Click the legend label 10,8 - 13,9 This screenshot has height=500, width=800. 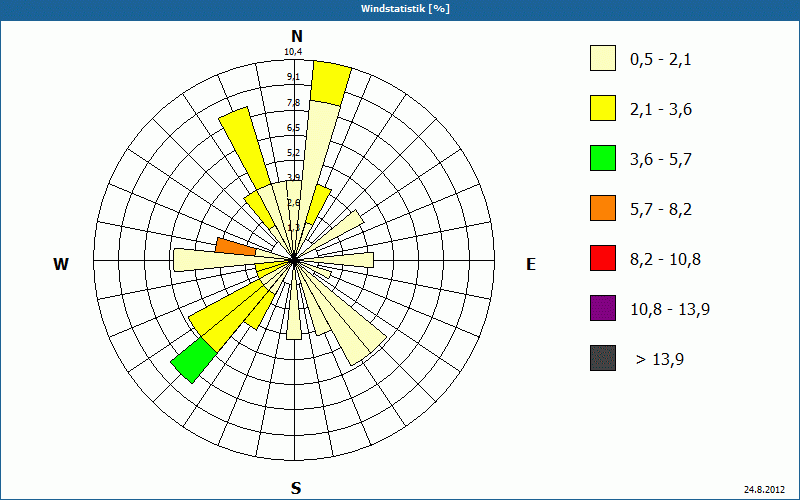click(670, 310)
